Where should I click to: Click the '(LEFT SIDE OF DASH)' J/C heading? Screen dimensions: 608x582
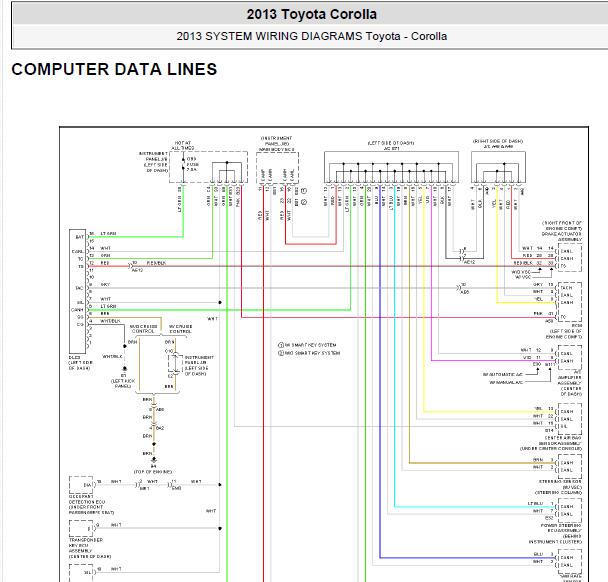391,145
